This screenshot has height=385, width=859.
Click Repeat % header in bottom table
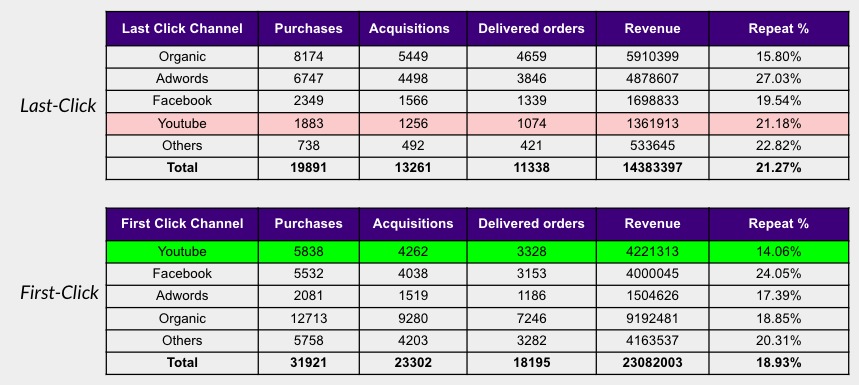(778, 223)
